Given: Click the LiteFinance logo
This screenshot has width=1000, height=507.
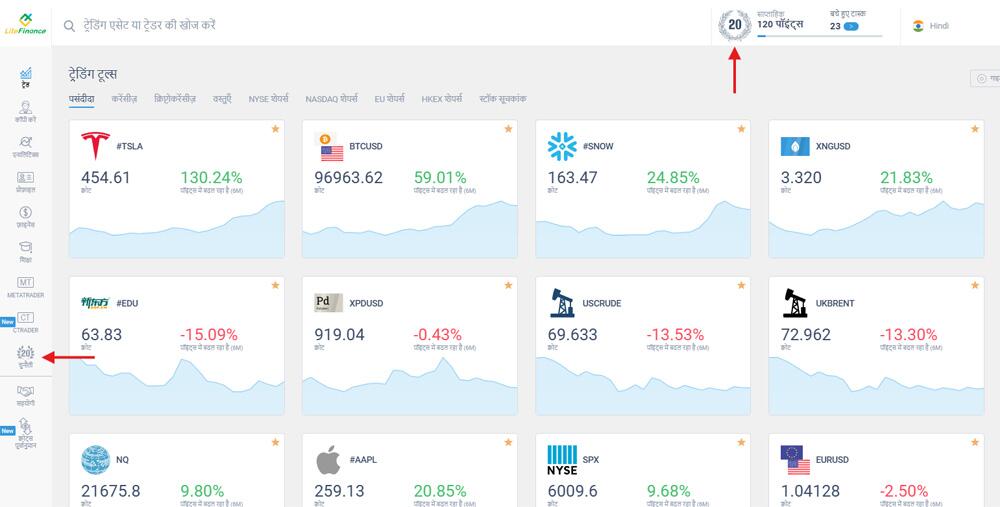Looking at the screenshot, I should [x=26, y=24].
